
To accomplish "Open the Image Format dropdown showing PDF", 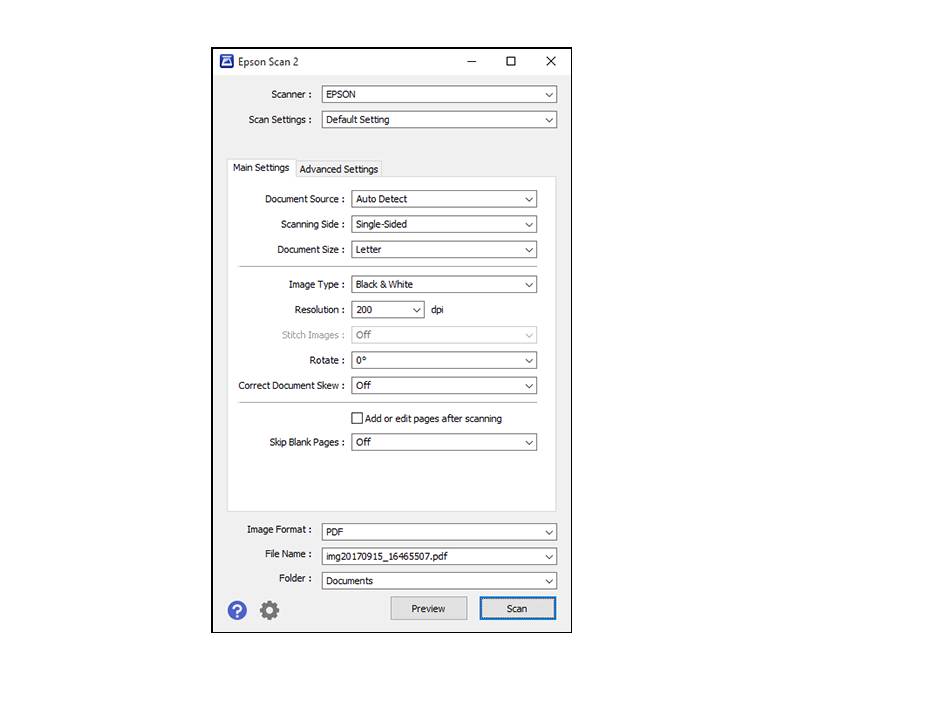I will (x=439, y=532).
